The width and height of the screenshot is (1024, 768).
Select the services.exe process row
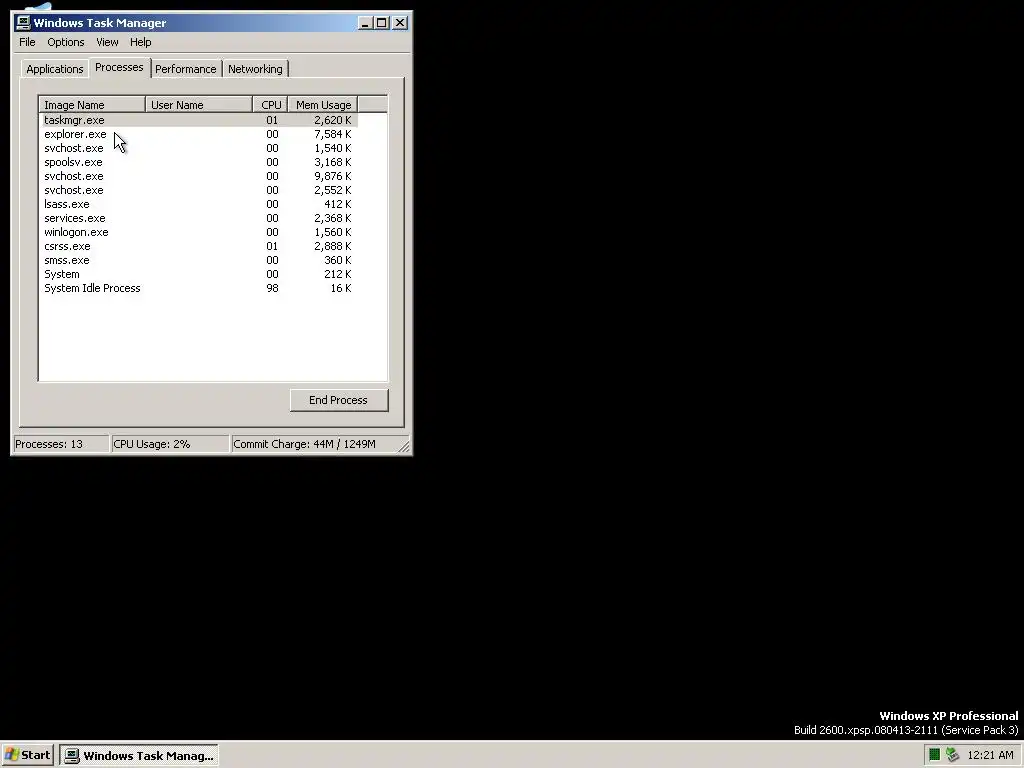point(199,218)
